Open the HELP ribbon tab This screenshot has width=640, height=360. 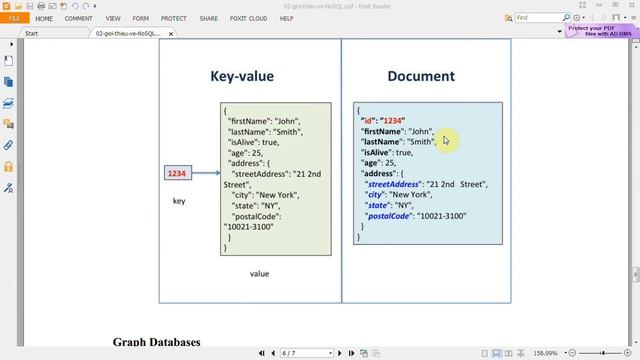[287, 18]
